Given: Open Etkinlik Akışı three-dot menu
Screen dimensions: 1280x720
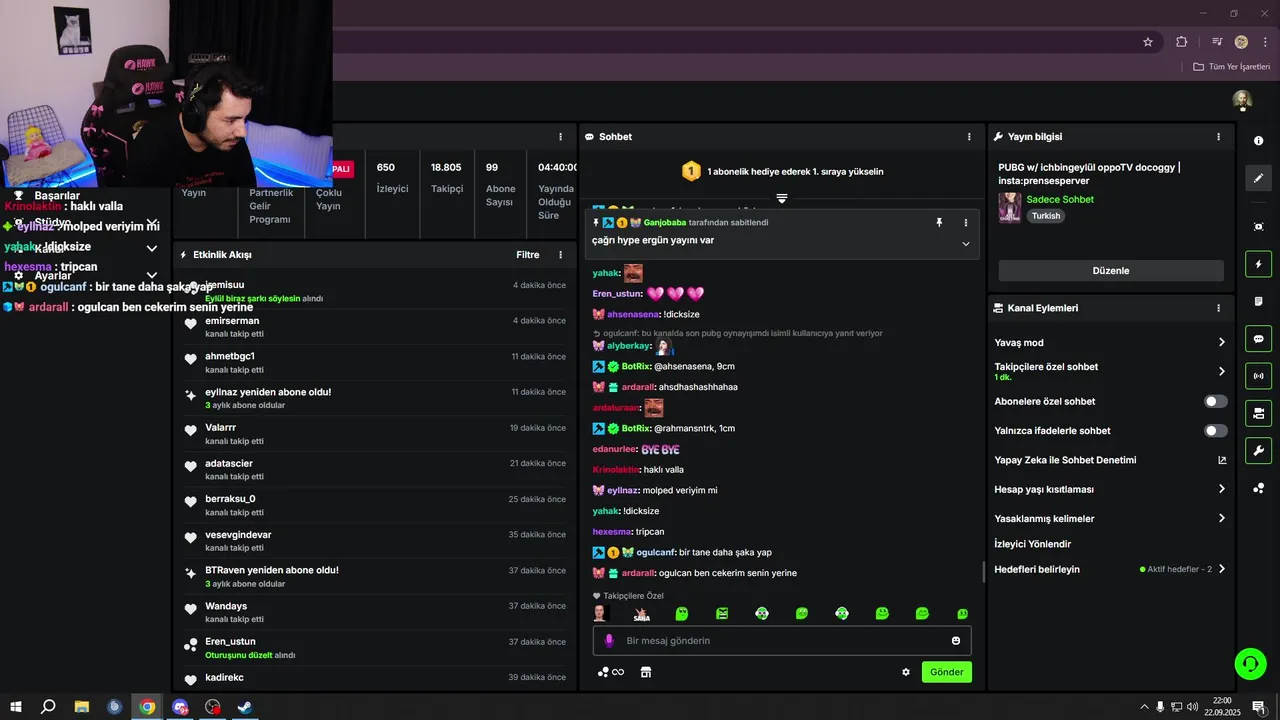Looking at the screenshot, I should coord(560,255).
